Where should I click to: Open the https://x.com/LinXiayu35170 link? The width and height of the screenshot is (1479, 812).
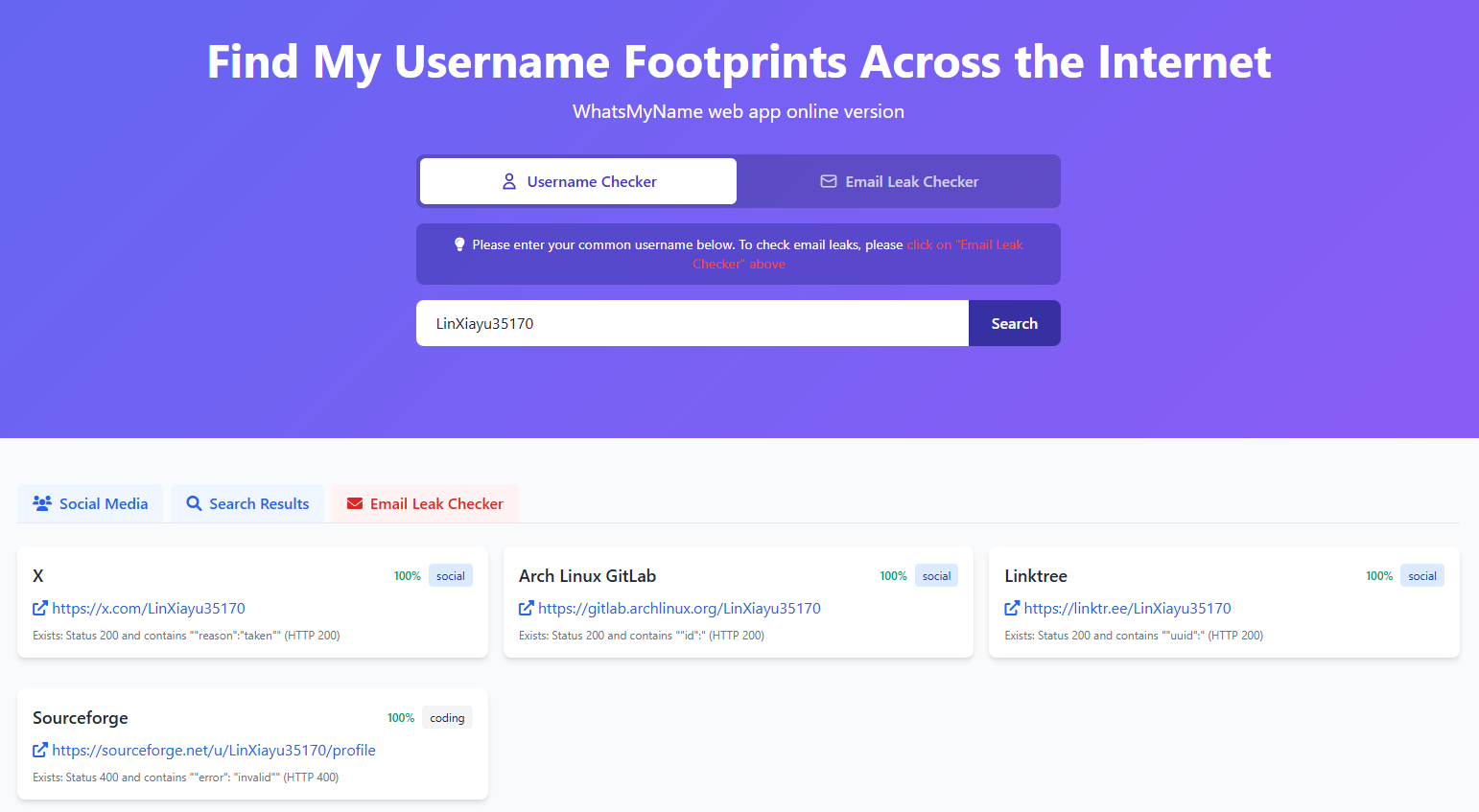(x=149, y=608)
